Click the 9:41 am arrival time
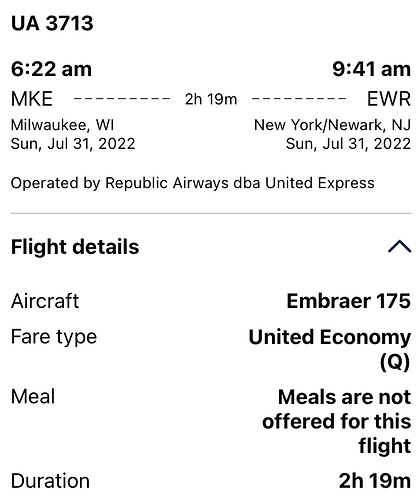This screenshot has width=420, height=500. pyautogui.click(x=371, y=69)
